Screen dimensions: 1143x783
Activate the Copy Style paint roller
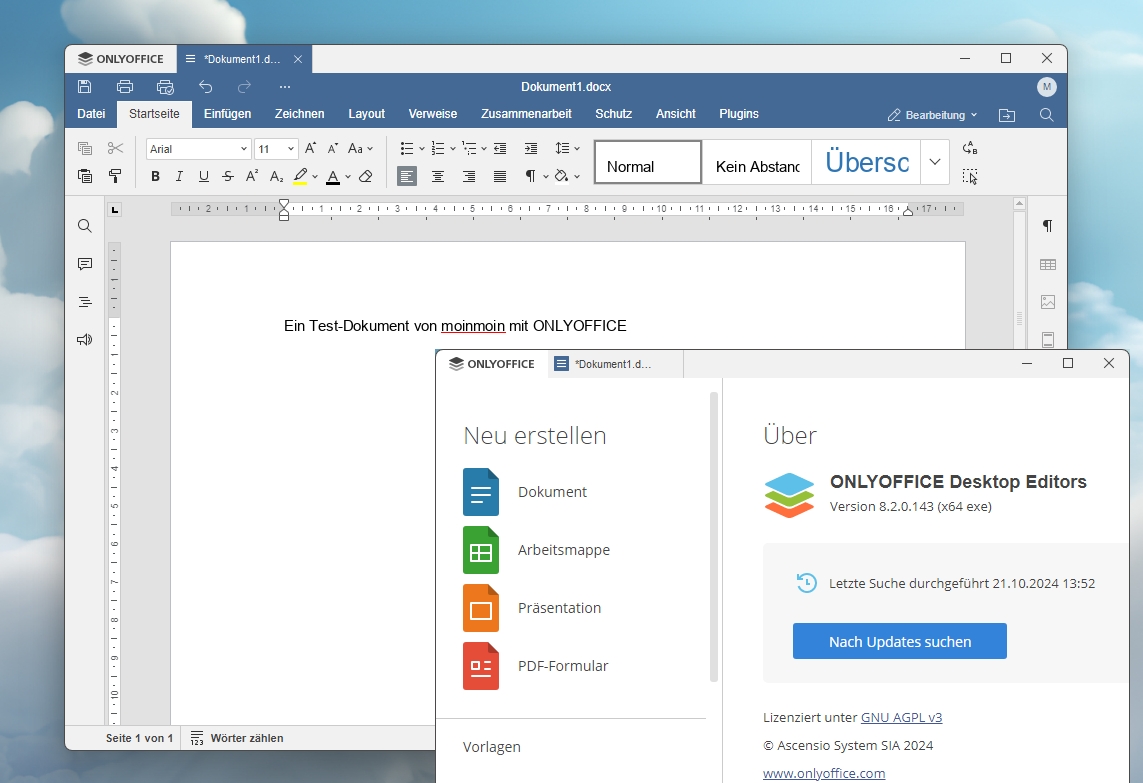115,176
